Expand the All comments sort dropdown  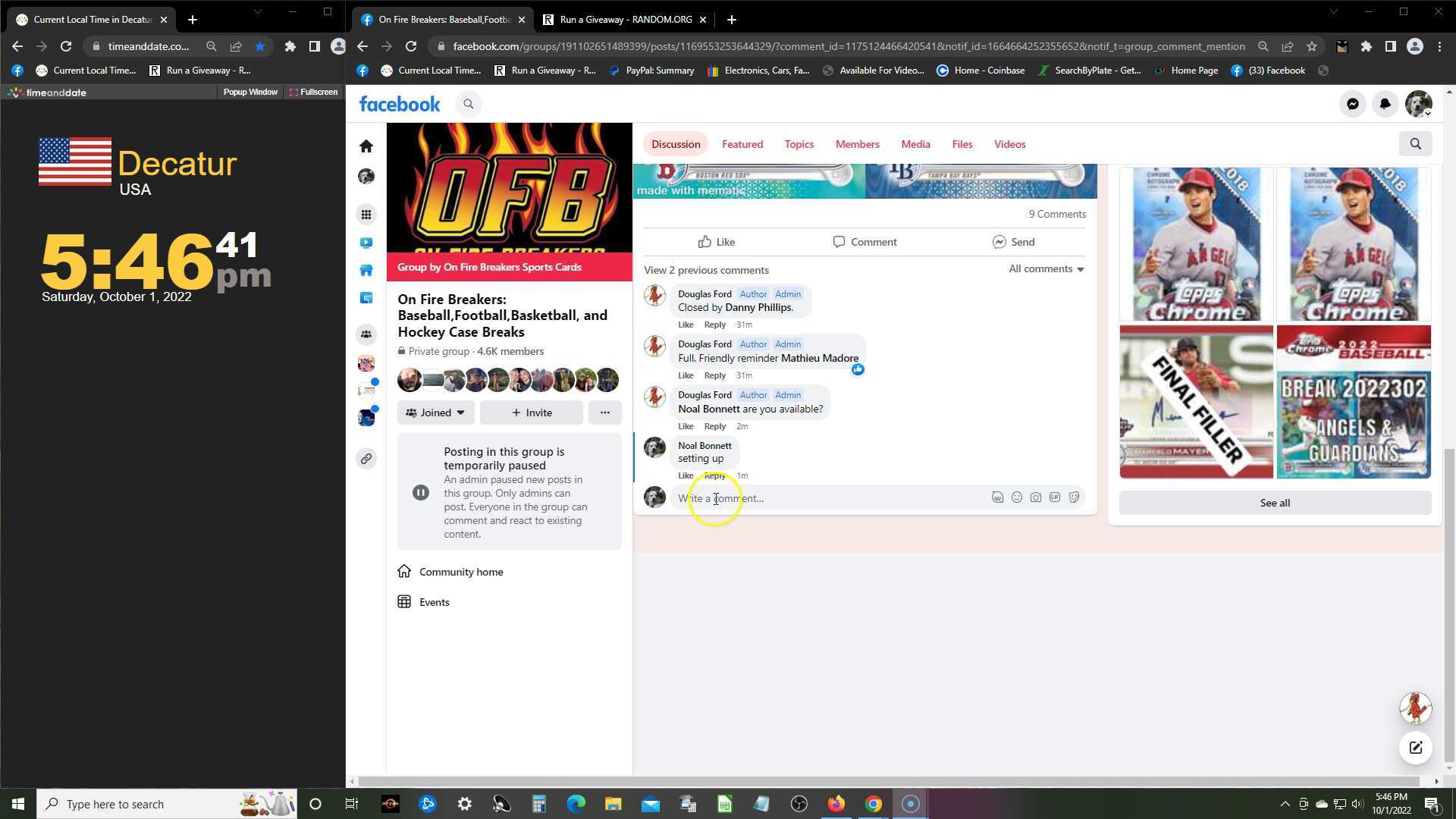pos(1046,269)
